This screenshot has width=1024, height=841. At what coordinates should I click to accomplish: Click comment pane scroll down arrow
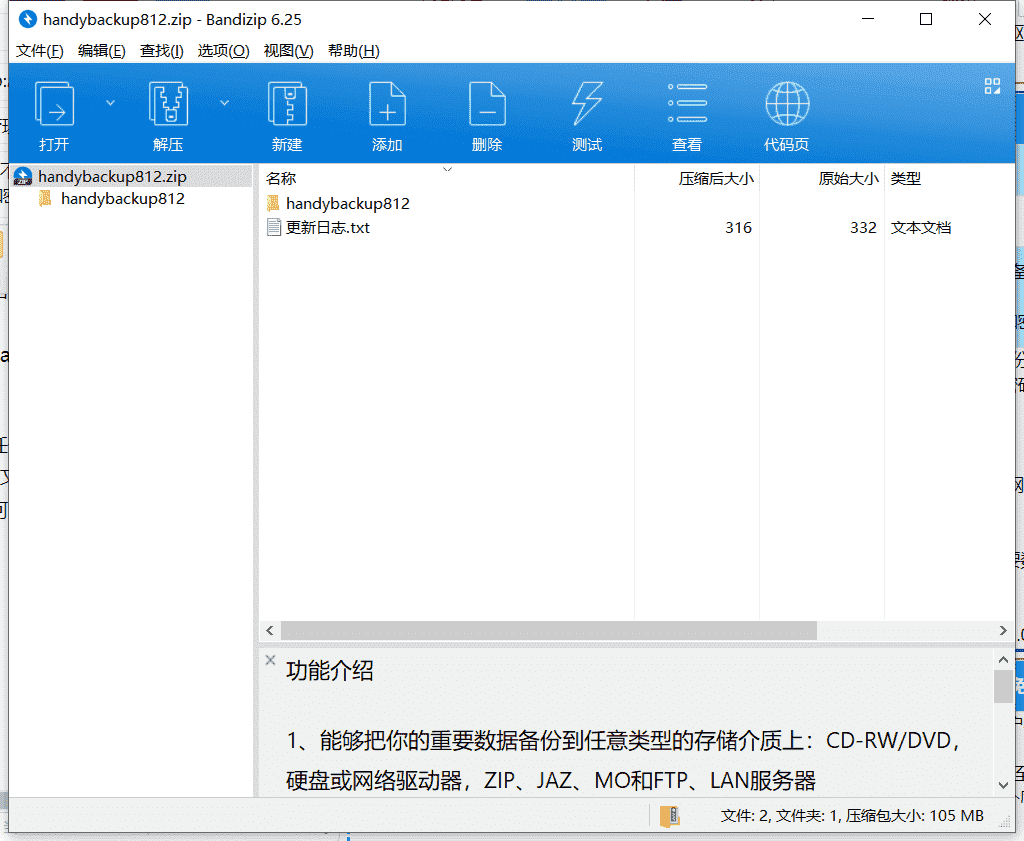(x=1003, y=785)
